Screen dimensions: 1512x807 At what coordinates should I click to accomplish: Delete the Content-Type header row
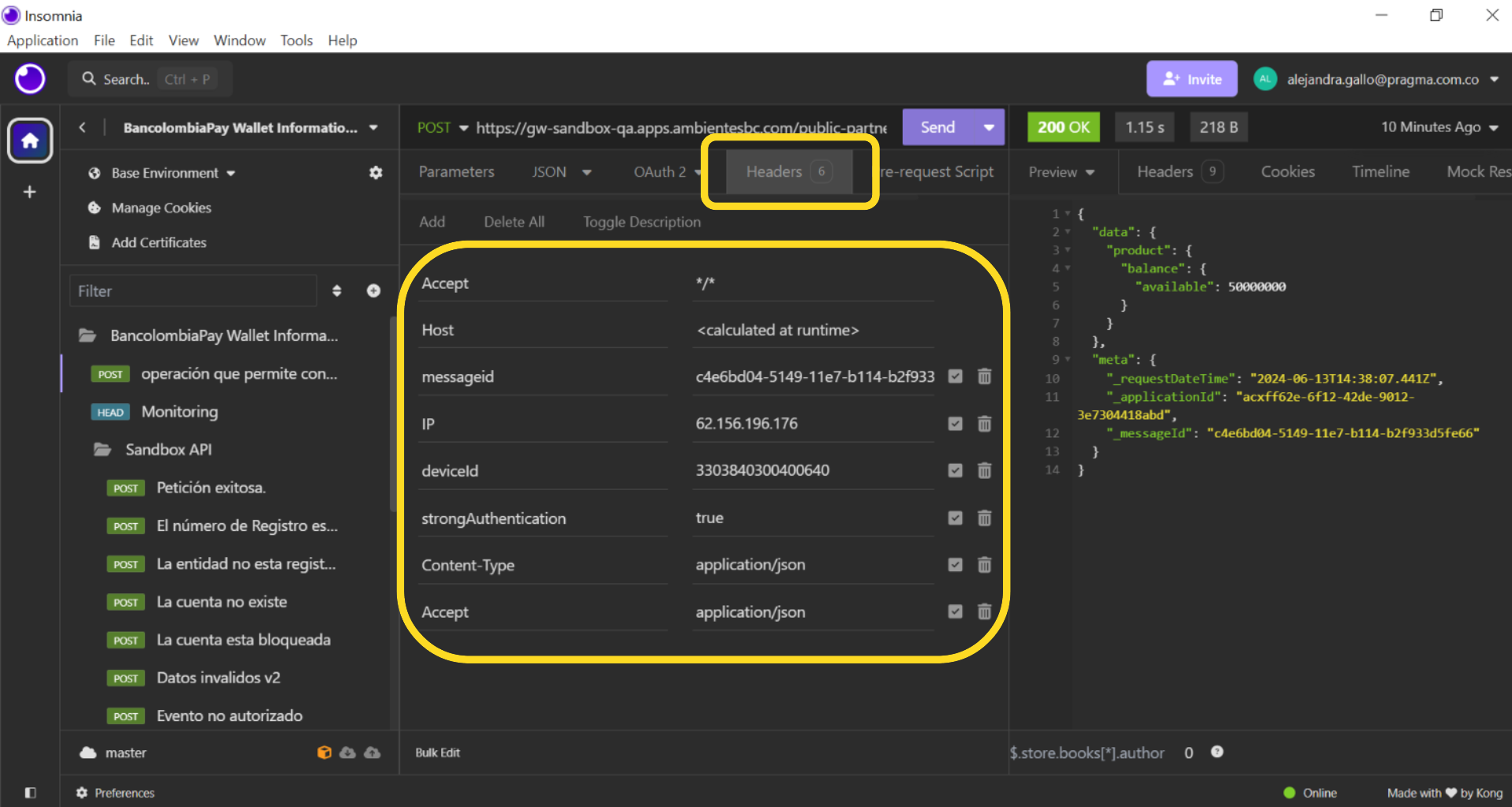point(984,565)
